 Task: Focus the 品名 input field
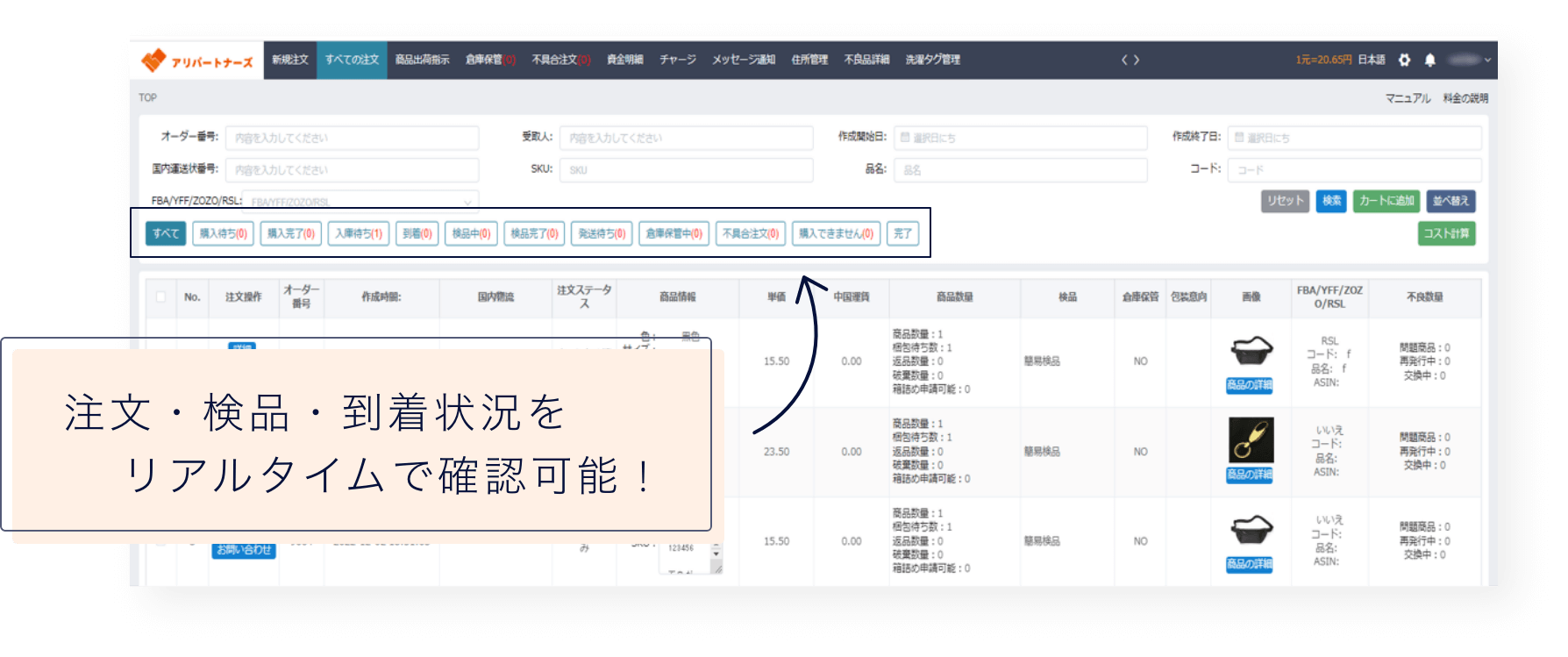point(1020,170)
